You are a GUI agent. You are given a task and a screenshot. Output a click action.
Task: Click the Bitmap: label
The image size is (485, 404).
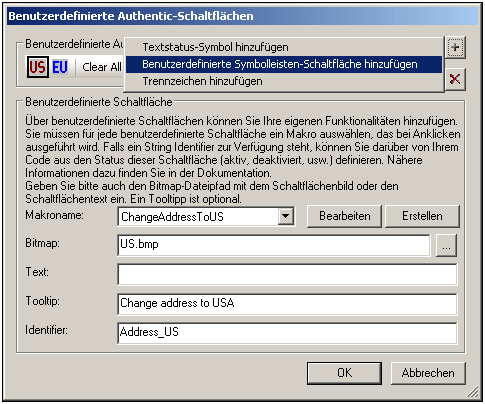click(x=43, y=243)
